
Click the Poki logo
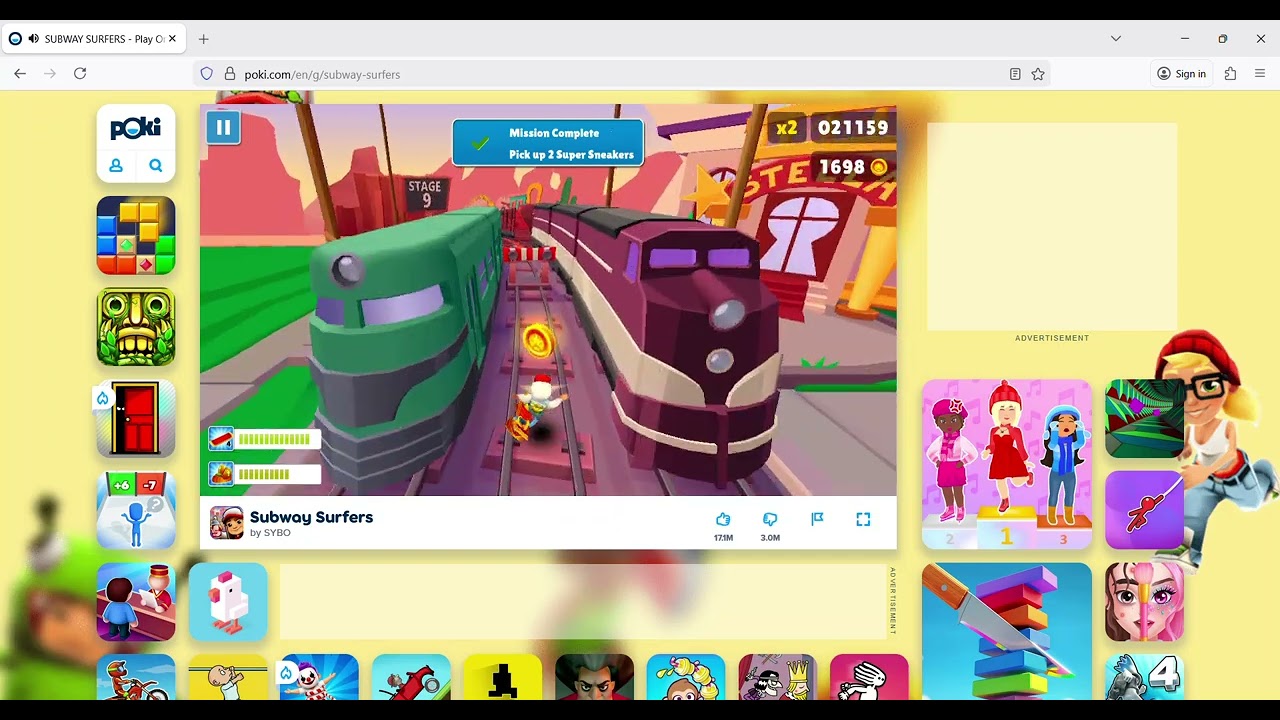point(136,128)
